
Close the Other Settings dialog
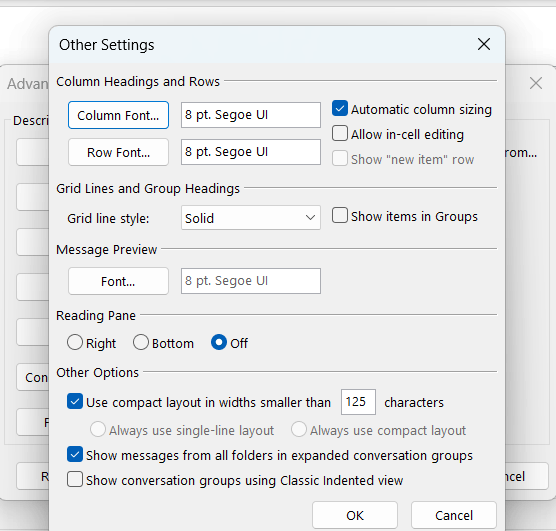pos(484,45)
